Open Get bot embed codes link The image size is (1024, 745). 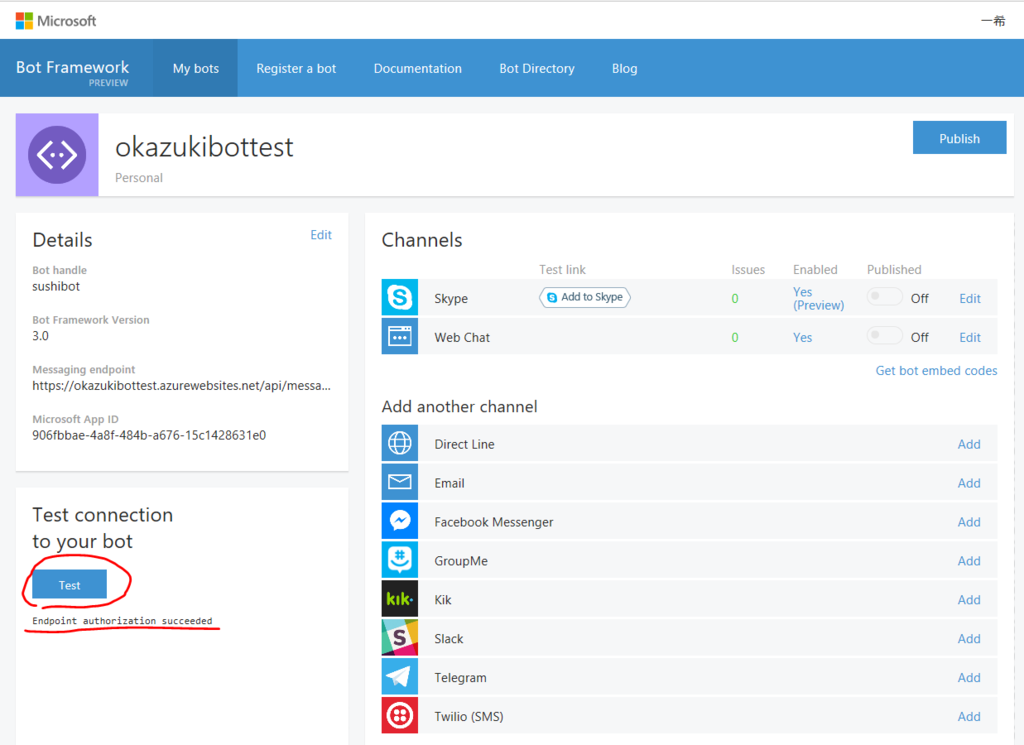[x=936, y=370]
